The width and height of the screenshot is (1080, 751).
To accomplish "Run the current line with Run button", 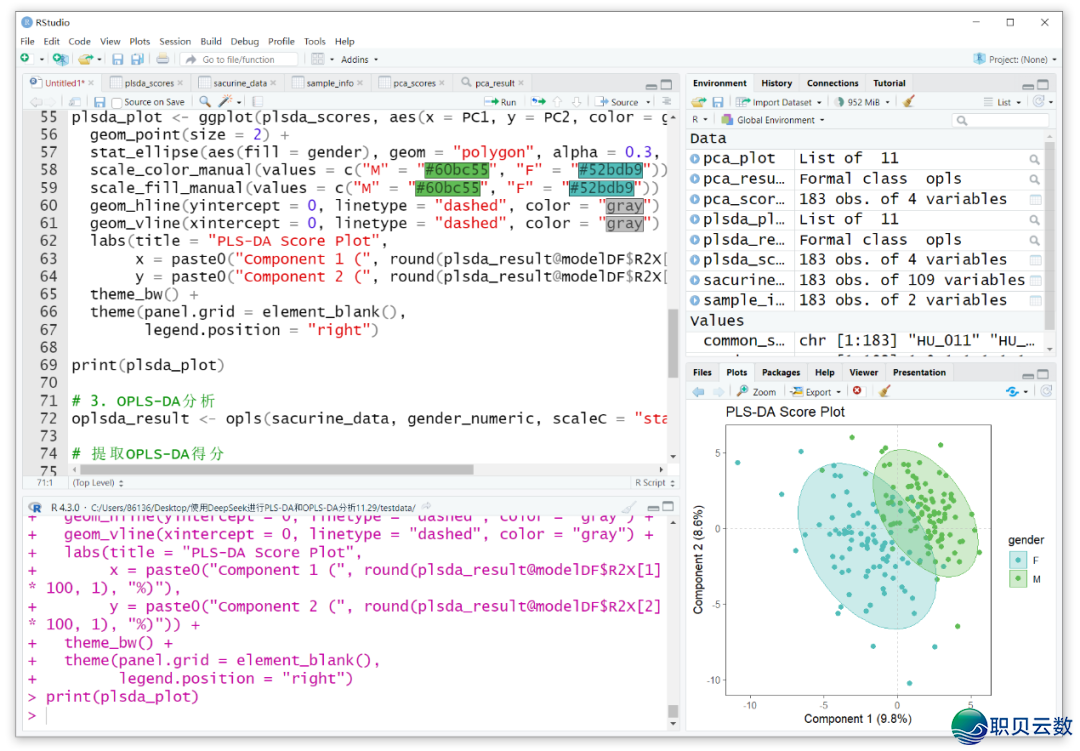I will (501, 102).
